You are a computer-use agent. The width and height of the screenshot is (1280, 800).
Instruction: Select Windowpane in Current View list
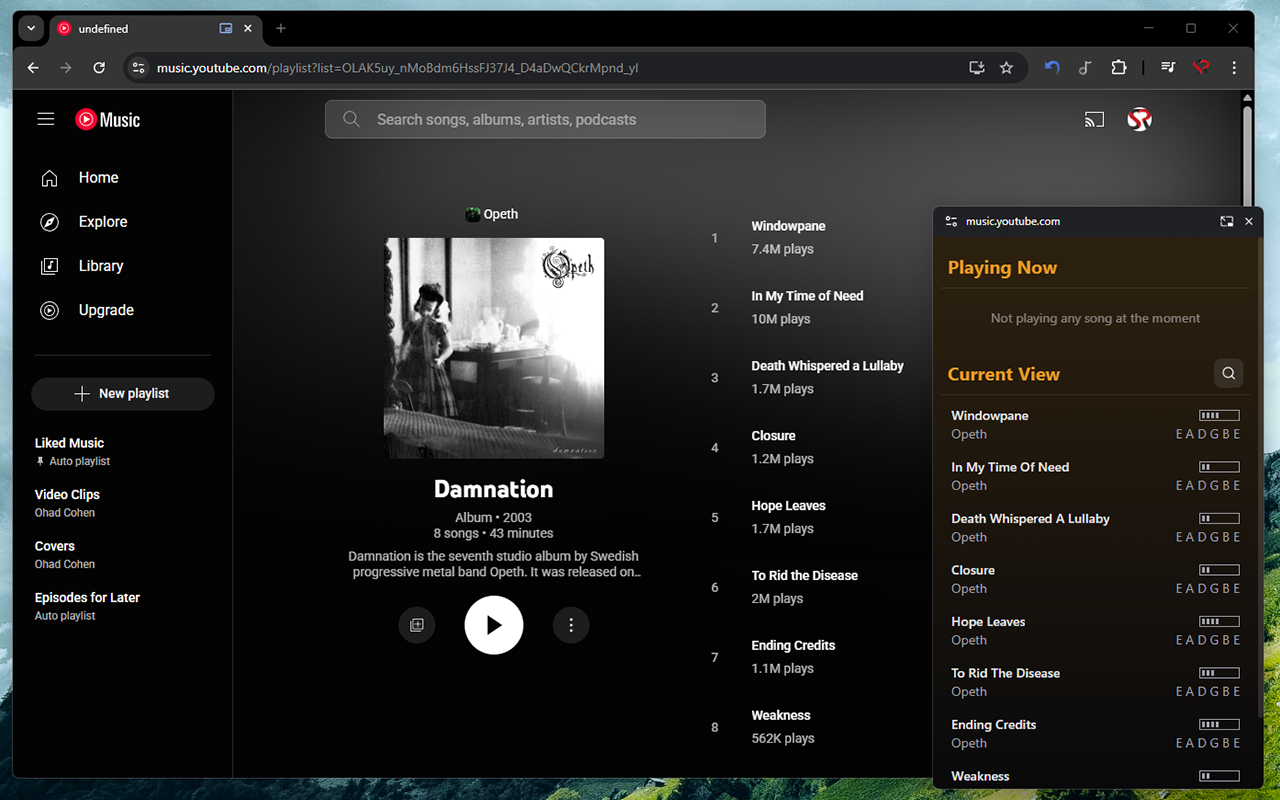[1095, 425]
